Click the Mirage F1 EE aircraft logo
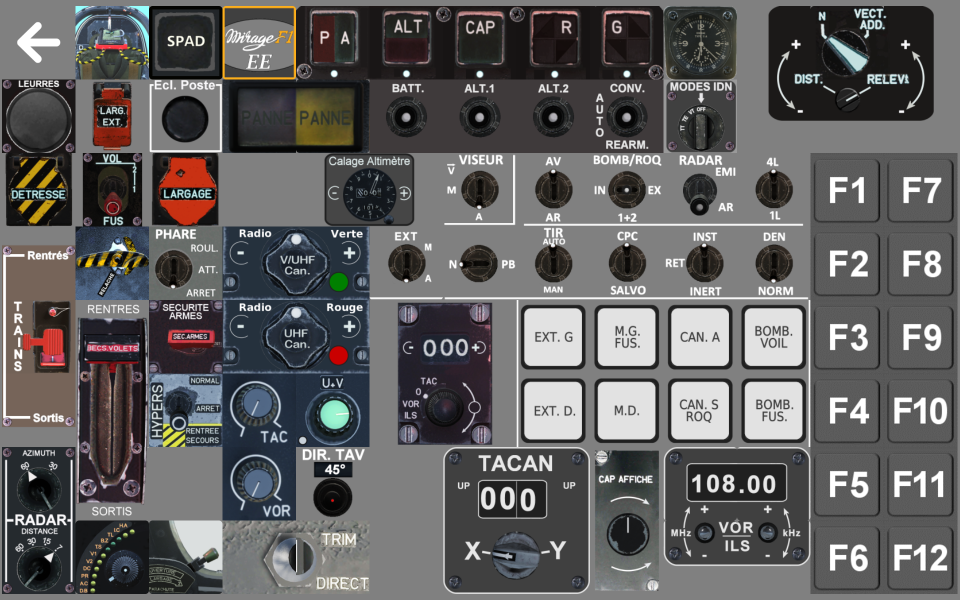The width and height of the screenshot is (960, 600). tap(259, 42)
